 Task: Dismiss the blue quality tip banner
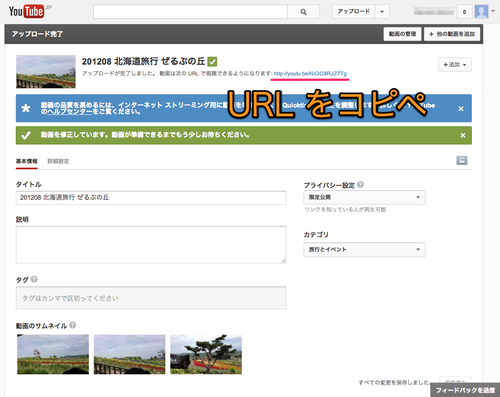[461, 109]
